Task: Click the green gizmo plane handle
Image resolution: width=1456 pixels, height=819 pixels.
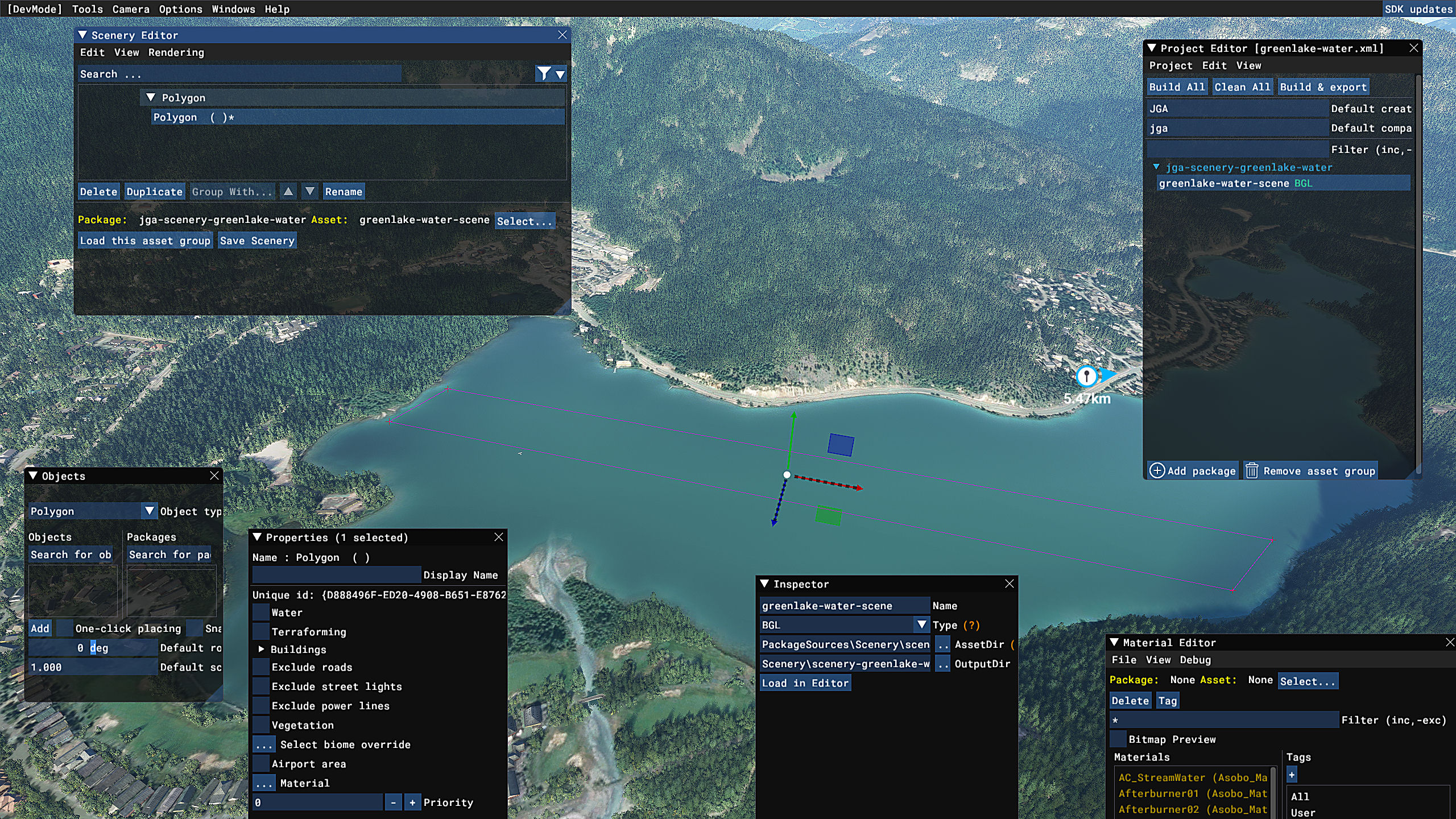Action: tap(828, 515)
